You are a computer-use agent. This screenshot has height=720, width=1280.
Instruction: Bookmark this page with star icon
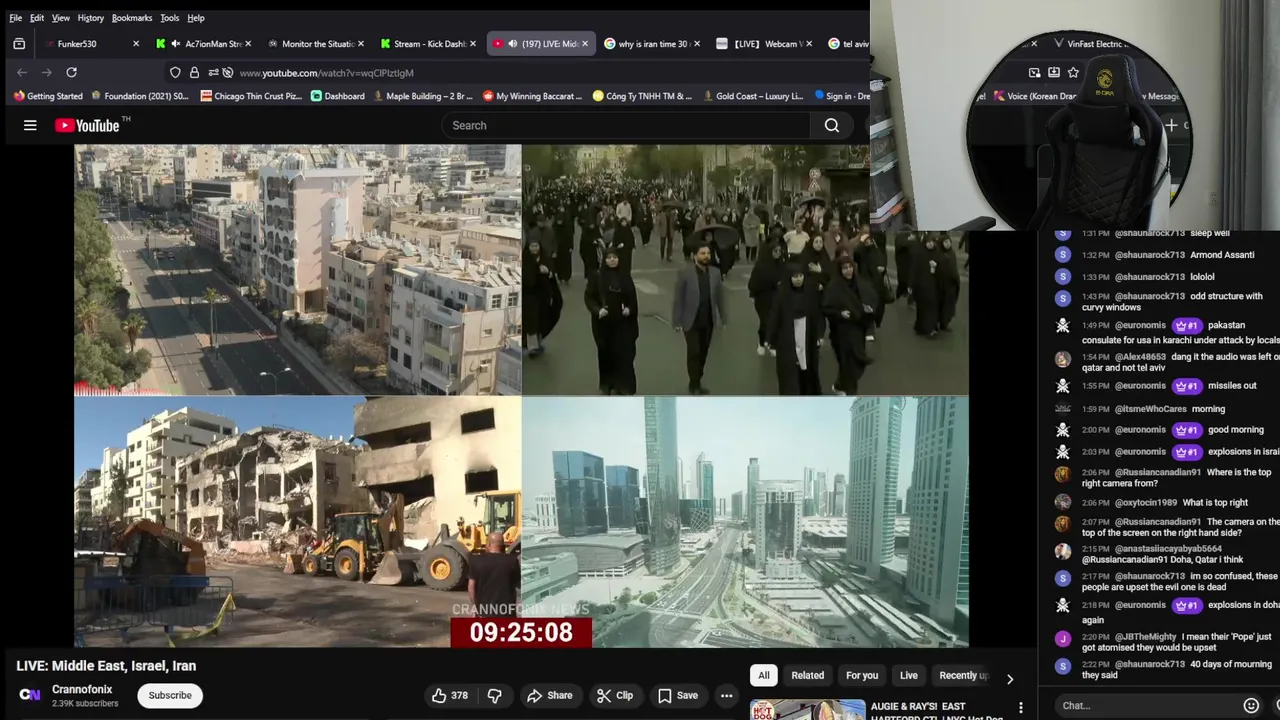click(x=1073, y=72)
